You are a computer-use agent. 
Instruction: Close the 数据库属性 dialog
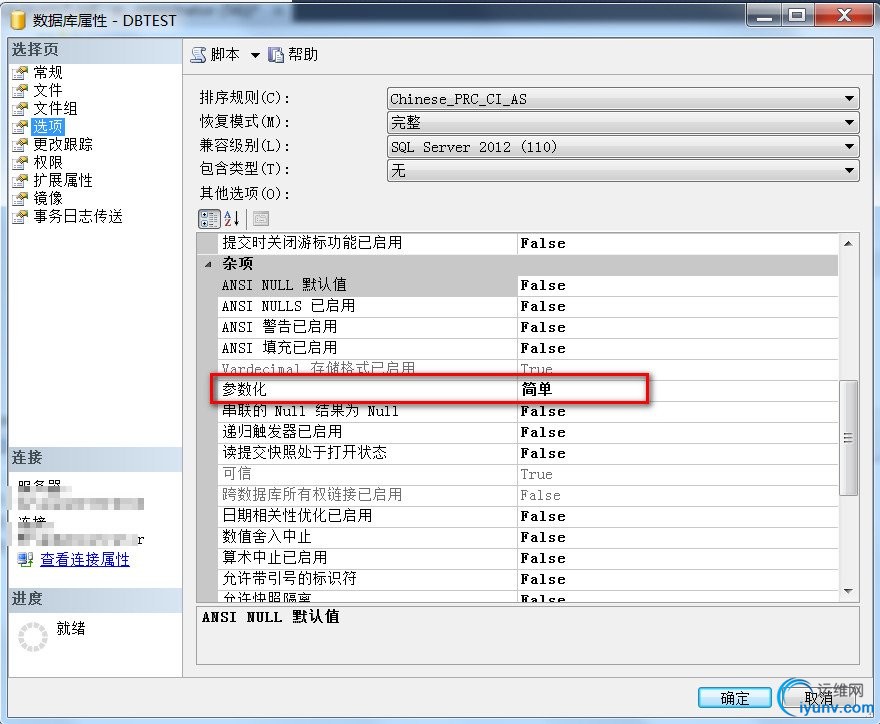844,15
